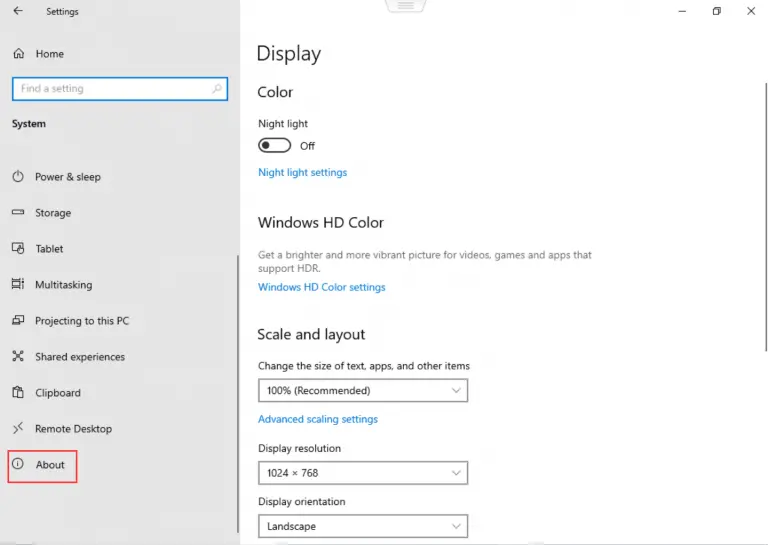
Task: Click the Clipboard icon
Action: coord(18,392)
